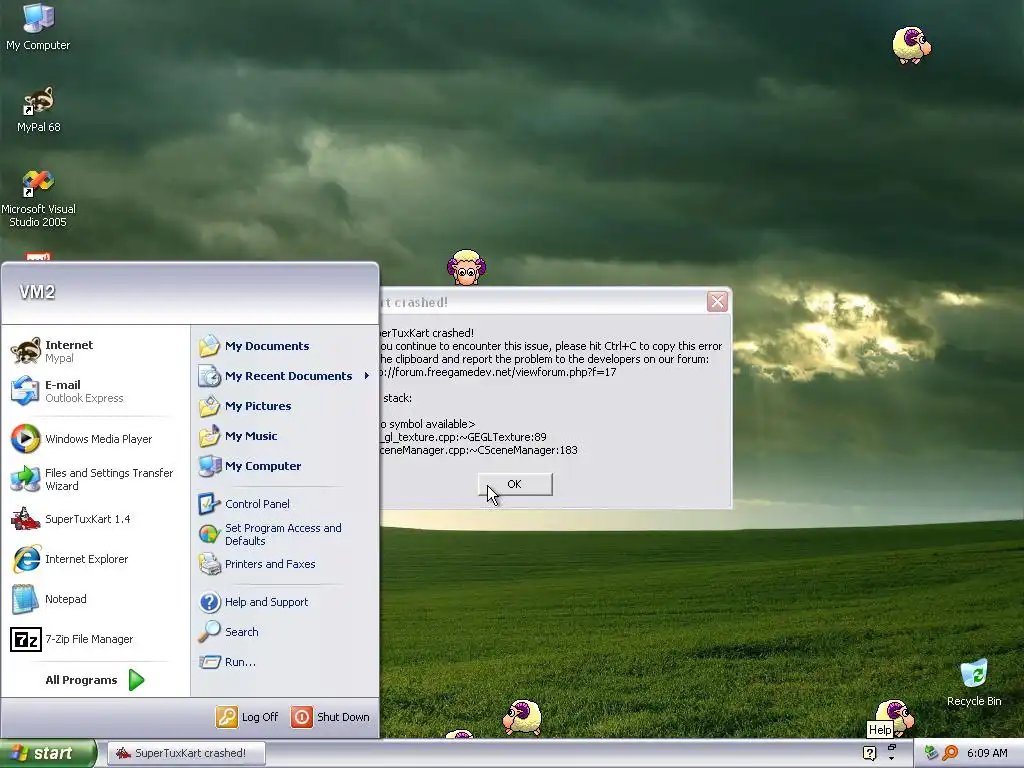Click the help question mark tray icon

pyautogui.click(x=869, y=754)
